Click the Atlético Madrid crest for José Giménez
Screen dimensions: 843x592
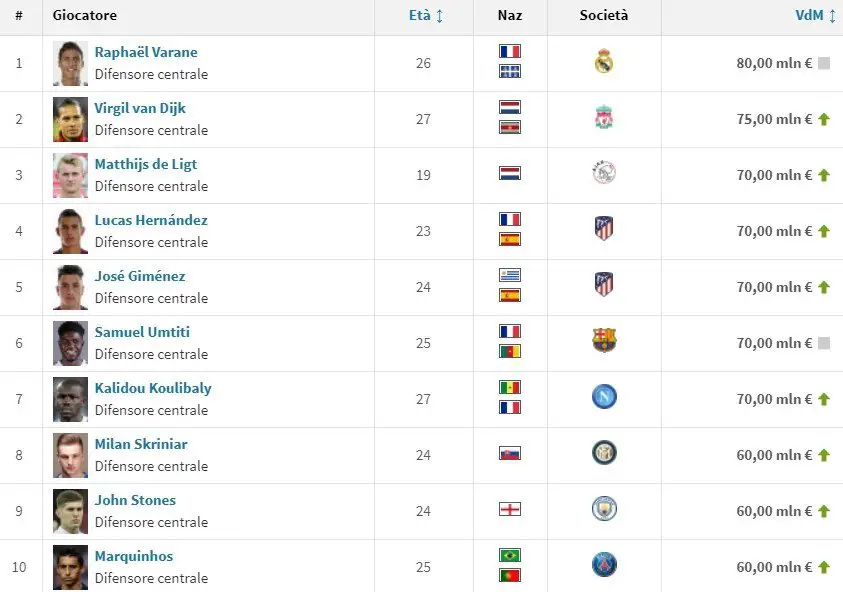tap(604, 284)
